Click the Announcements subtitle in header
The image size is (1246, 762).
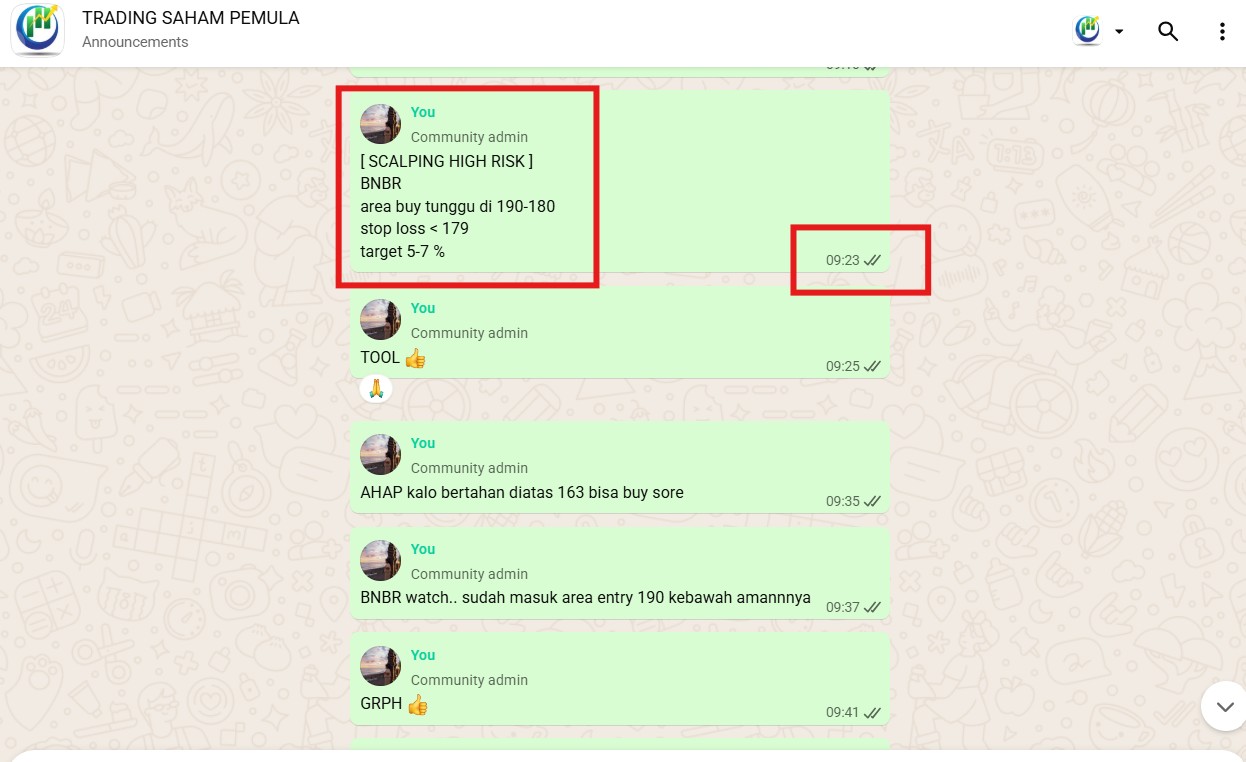pyautogui.click(x=135, y=42)
